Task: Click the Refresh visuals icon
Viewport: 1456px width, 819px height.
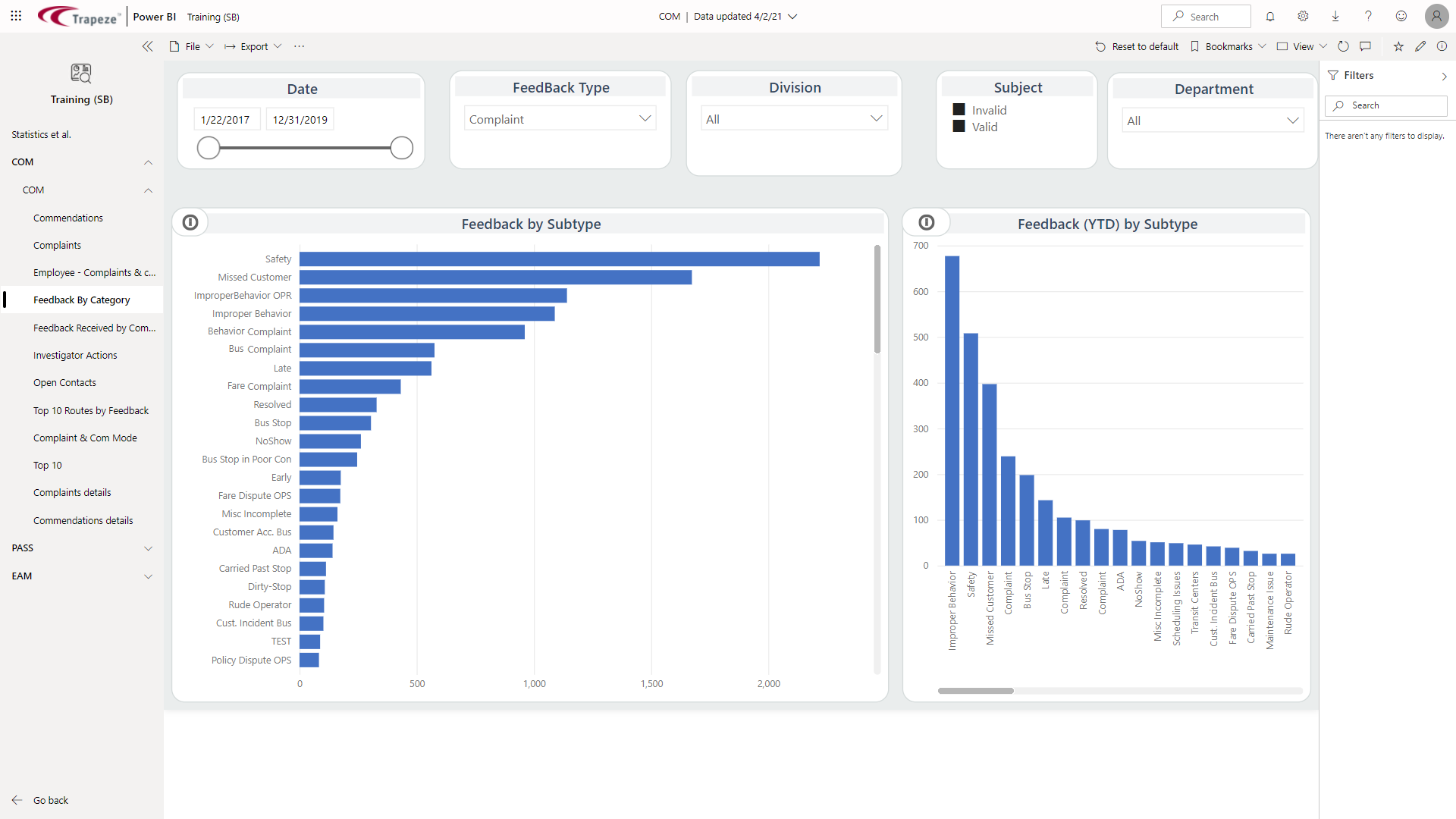Action: (x=1344, y=46)
